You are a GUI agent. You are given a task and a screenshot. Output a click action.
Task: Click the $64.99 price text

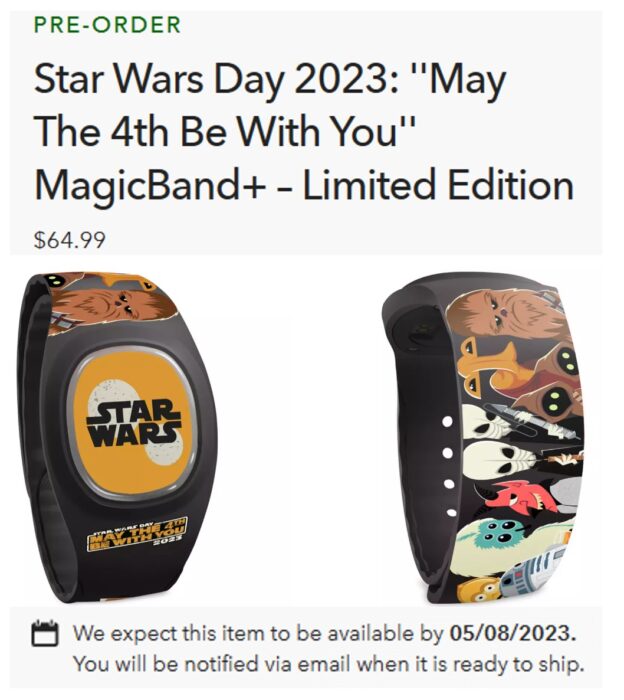70,240
